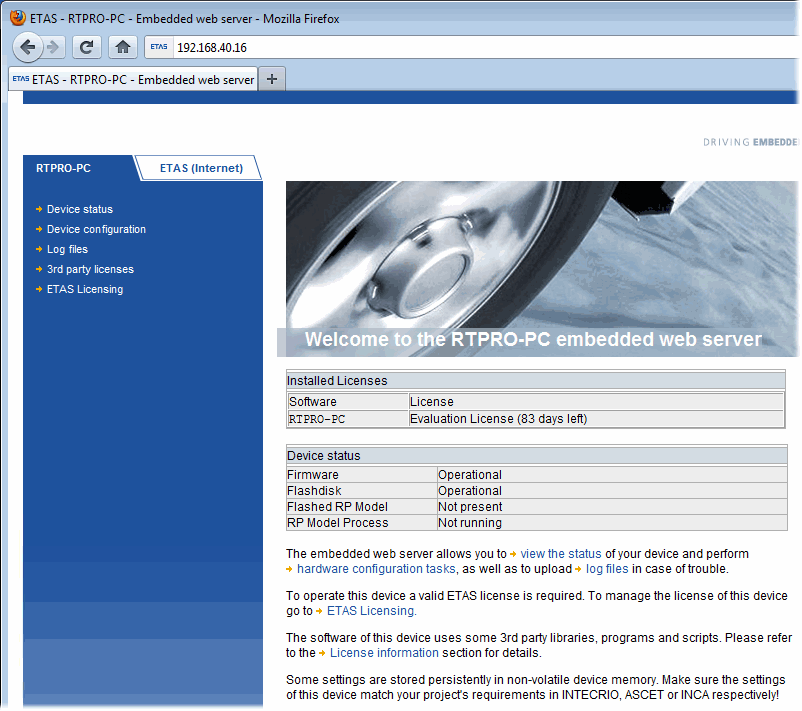Screen dimensions: 802x711
Task: Go to the browser Home page icon
Action: tap(123, 48)
